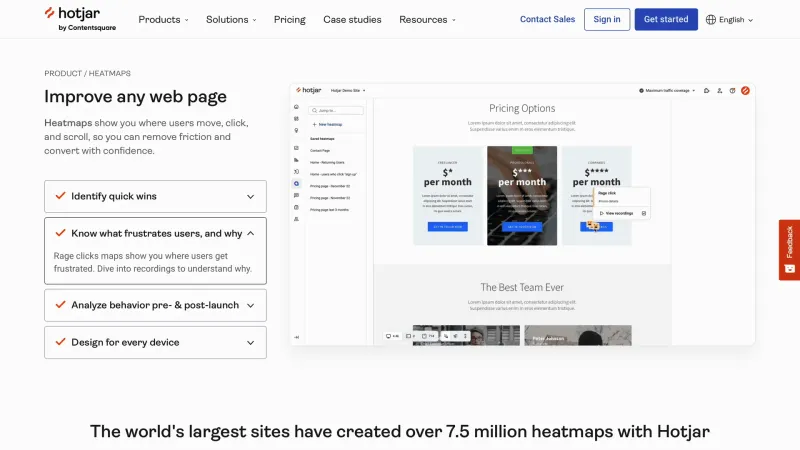Open the Case studies page

click(352, 19)
